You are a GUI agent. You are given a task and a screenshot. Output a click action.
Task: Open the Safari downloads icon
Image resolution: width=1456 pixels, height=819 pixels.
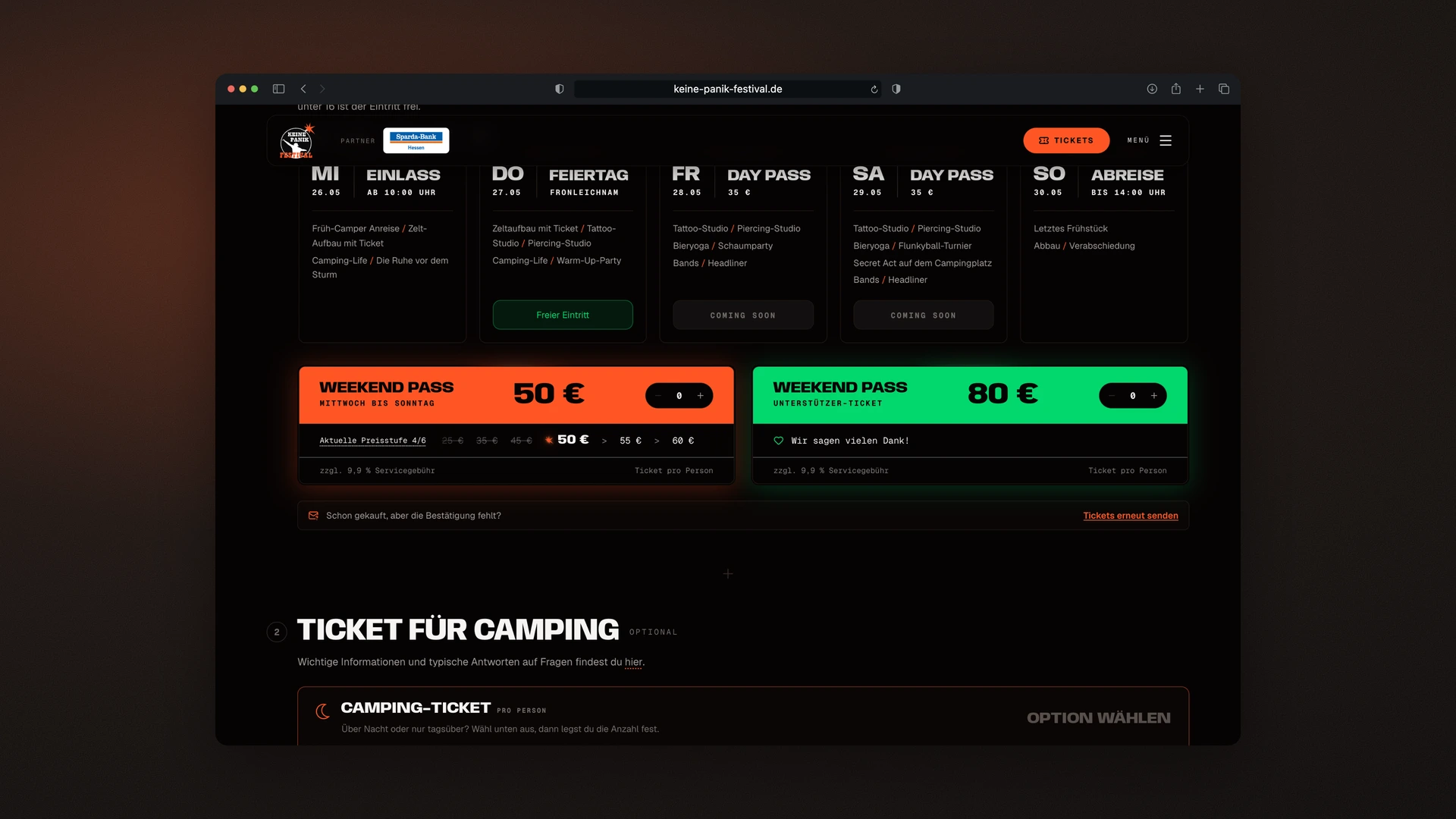[x=1152, y=89]
